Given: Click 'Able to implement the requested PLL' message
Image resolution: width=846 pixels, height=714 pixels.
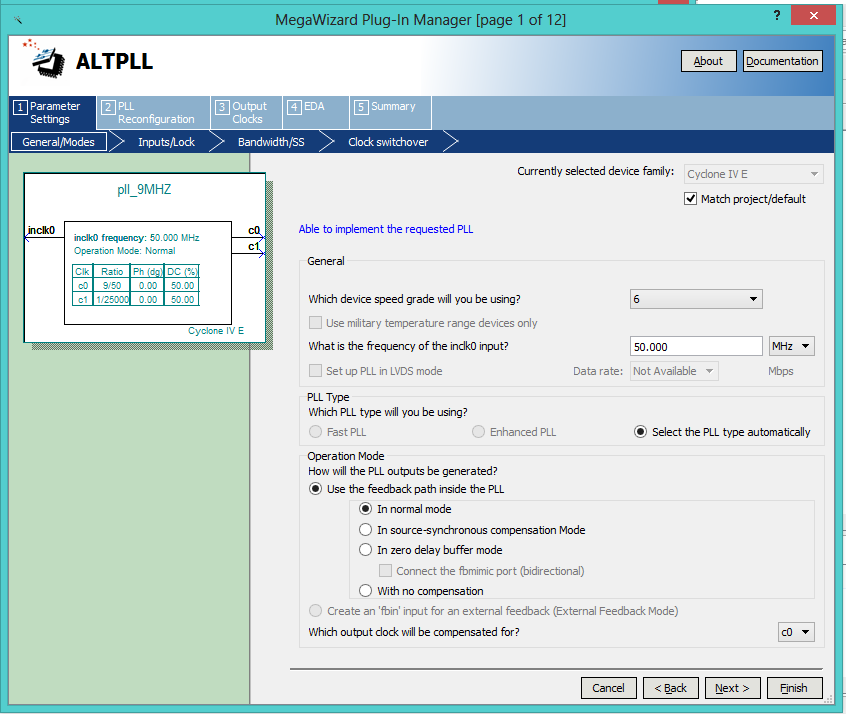Looking at the screenshot, I should coord(386,229).
